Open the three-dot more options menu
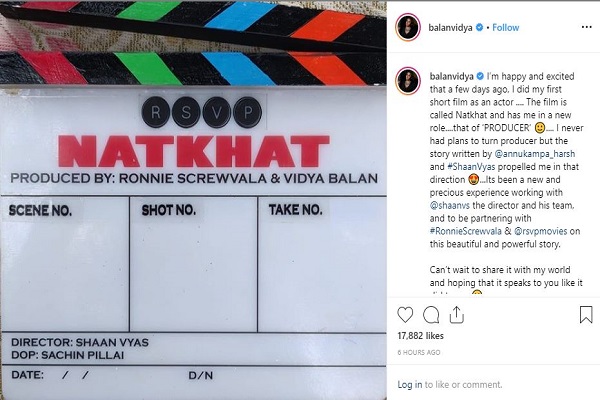 [x=586, y=27]
